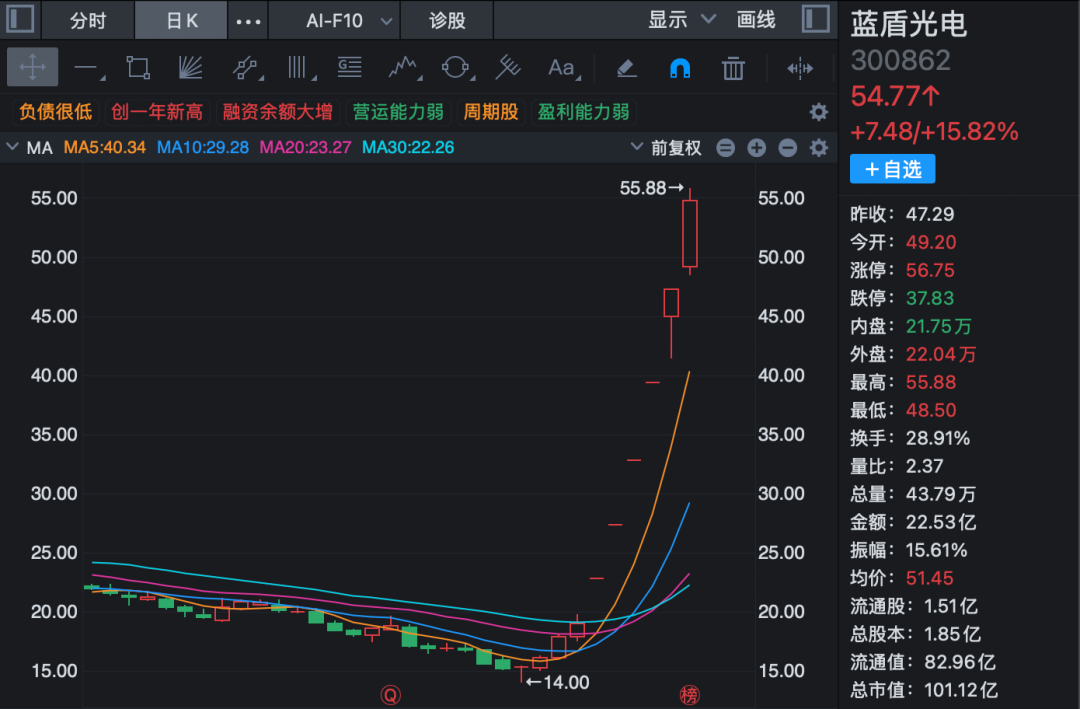Screen dimensions: 1080x709
Task: Click the 营运能力弱 tag
Action: (x=398, y=112)
